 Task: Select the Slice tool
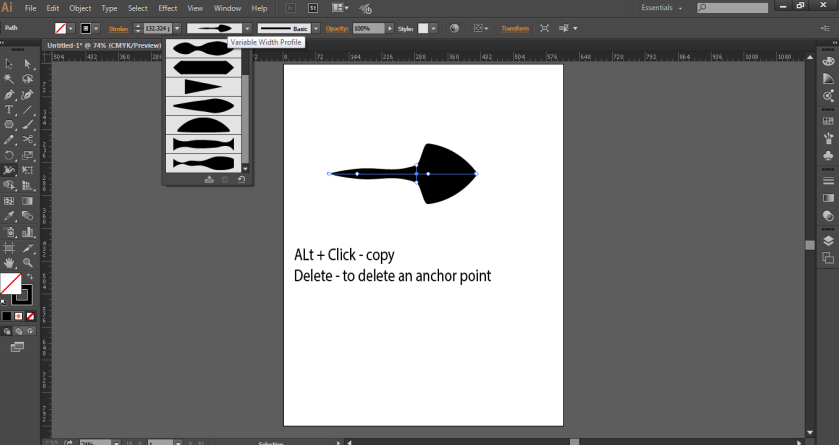(x=27, y=248)
